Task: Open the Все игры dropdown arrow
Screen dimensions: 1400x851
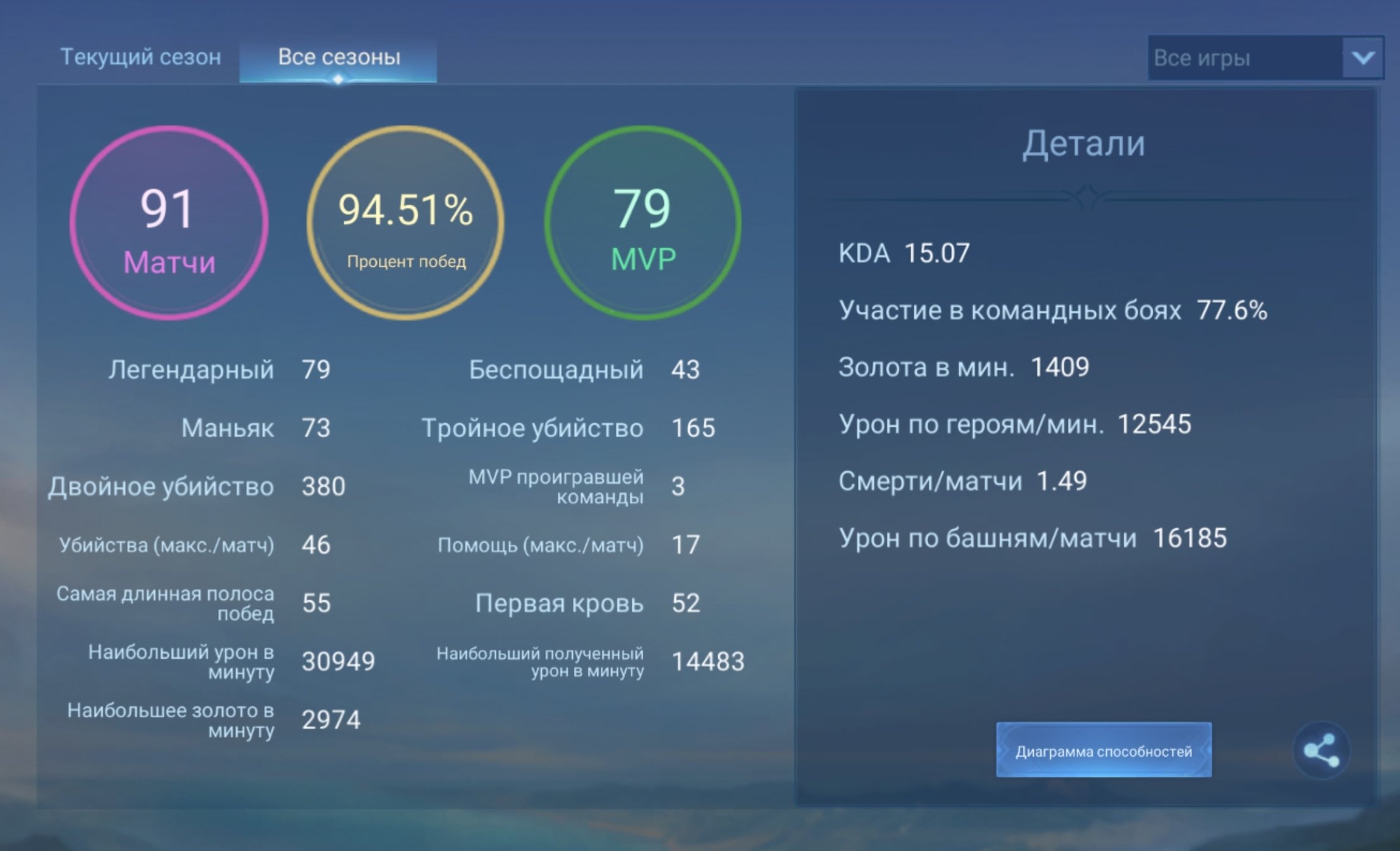Action: tap(1363, 58)
